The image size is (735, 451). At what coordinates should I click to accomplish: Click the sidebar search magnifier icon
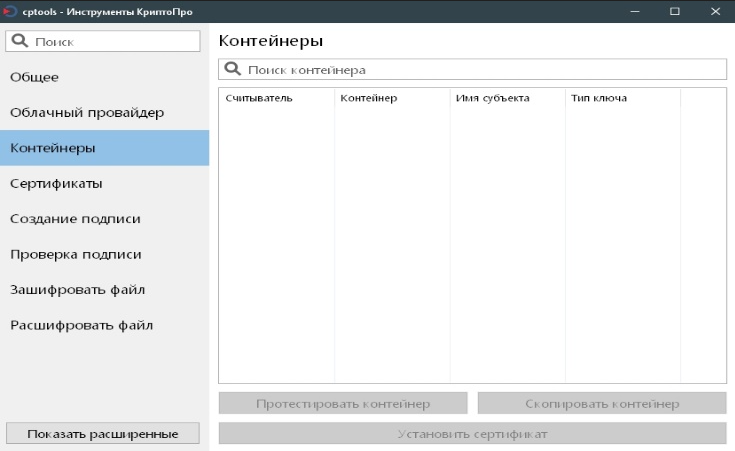[x=20, y=41]
